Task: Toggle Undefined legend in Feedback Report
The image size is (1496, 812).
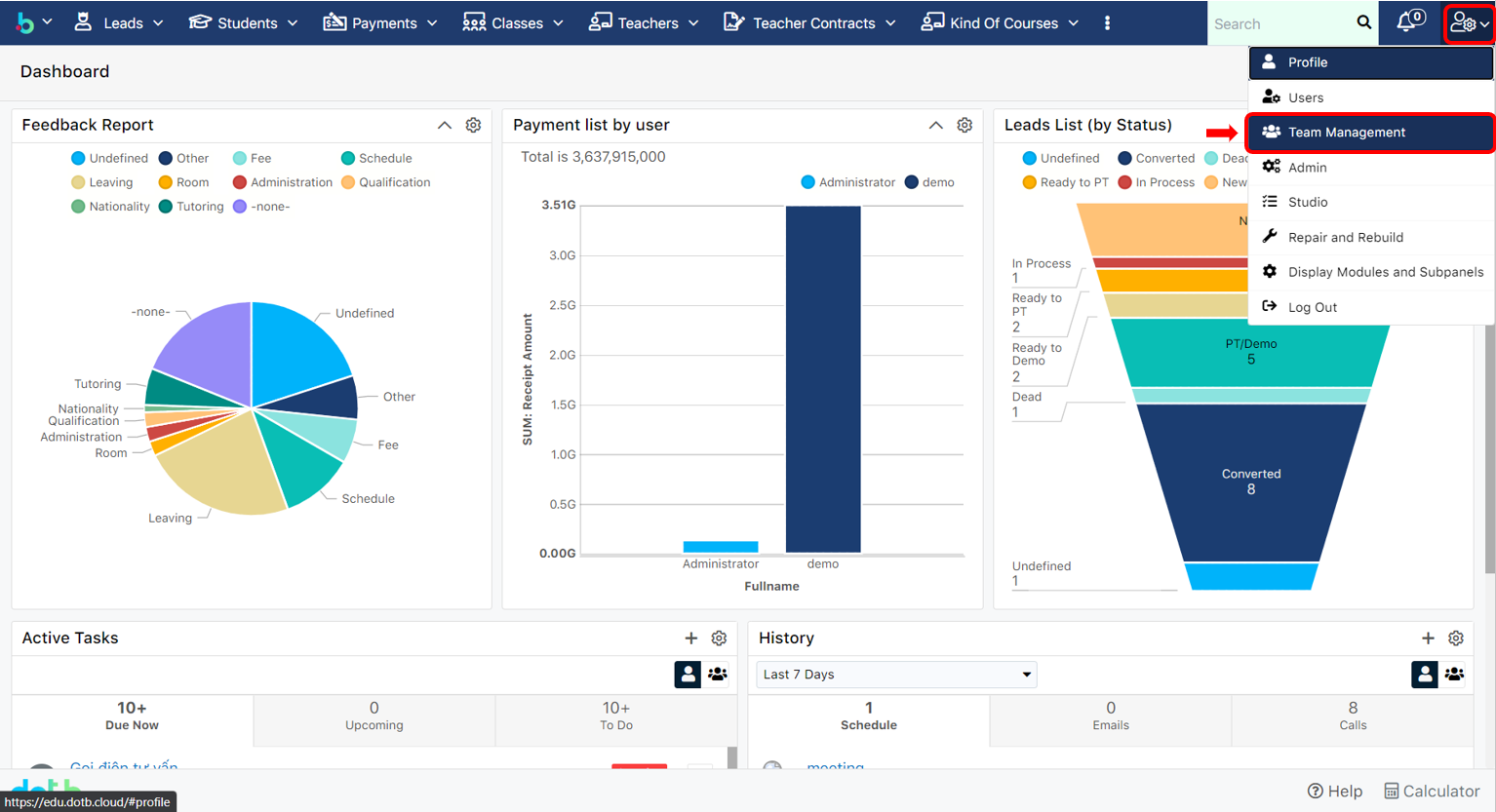Action: 109,158
